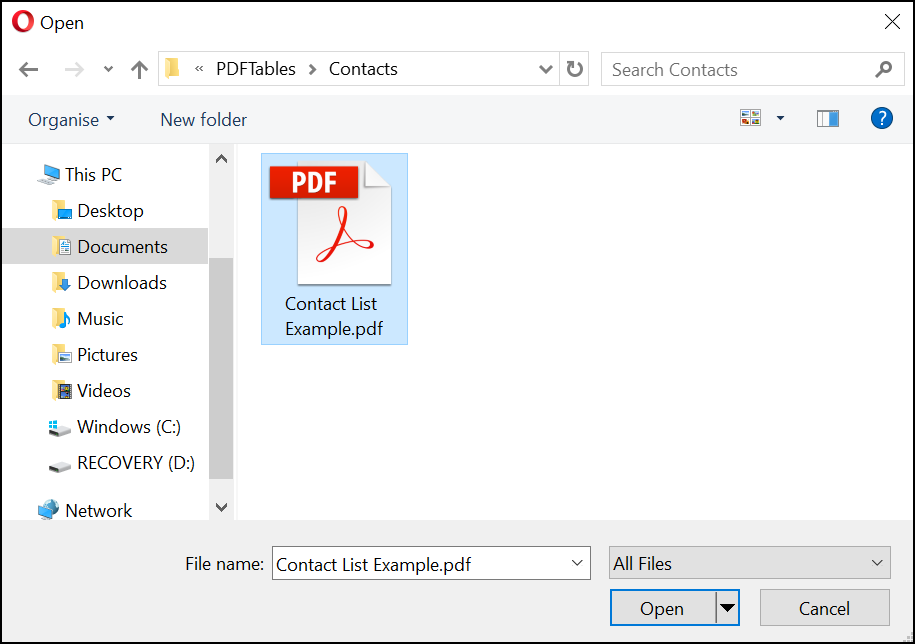Switch to the Contacts breadcrumb location
The image size is (915, 644).
point(362,69)
